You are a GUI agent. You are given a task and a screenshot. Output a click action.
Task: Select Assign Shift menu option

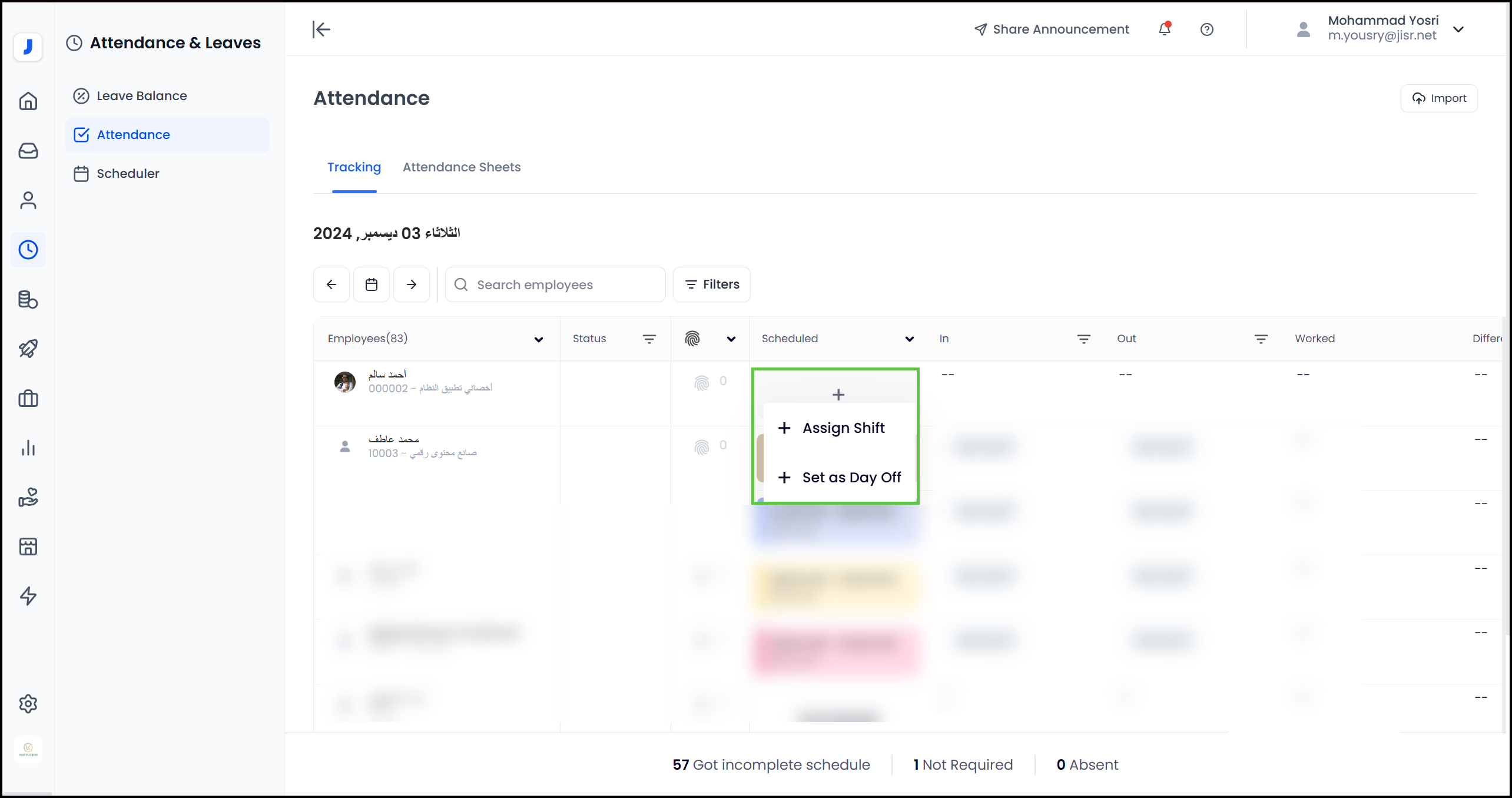[843, 428]
